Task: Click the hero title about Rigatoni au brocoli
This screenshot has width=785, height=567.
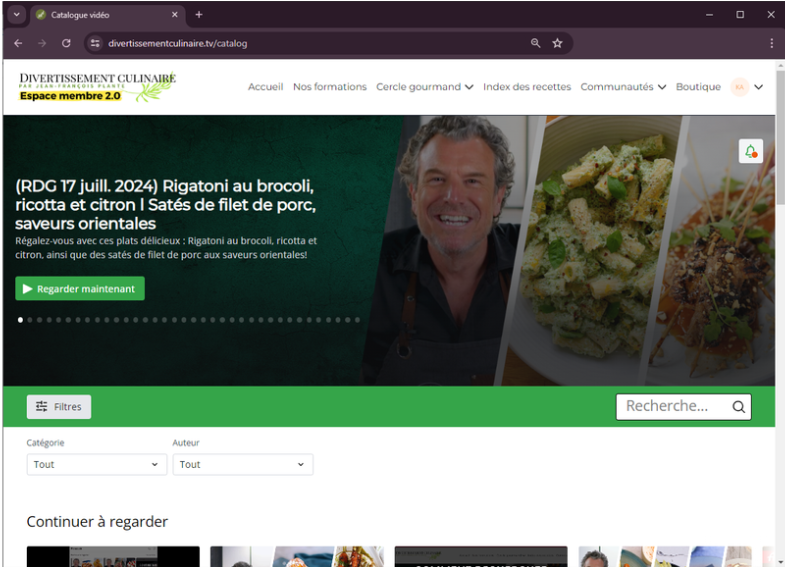Action: 165,205
